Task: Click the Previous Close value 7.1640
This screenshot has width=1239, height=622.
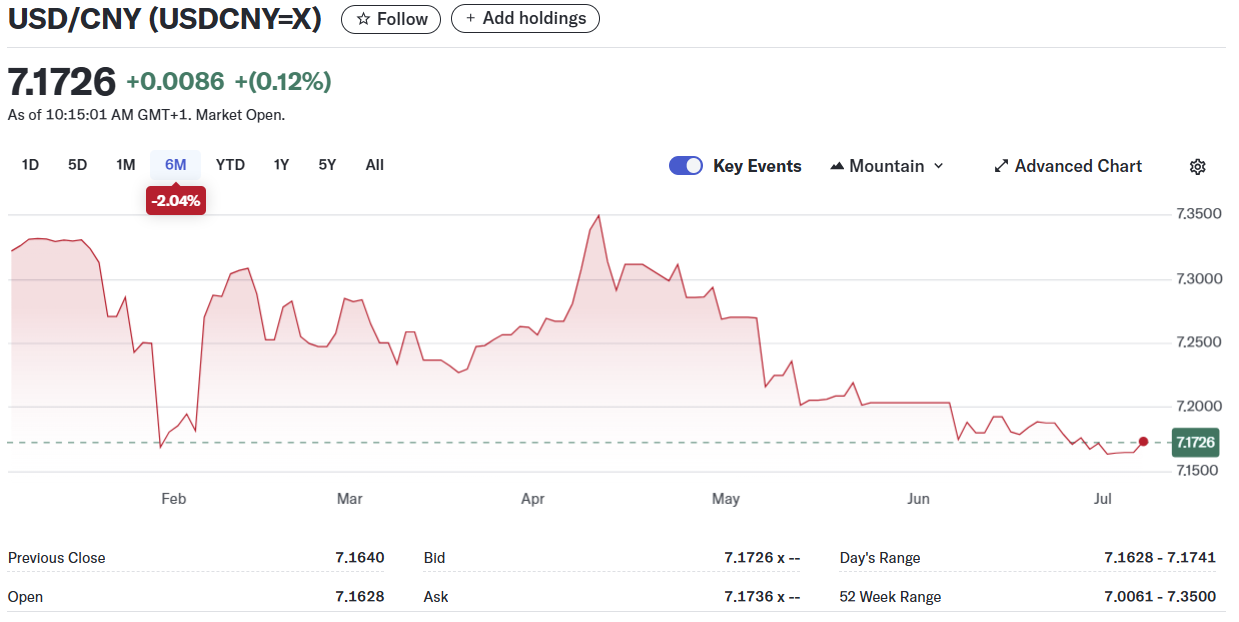Action: [359, 558]
